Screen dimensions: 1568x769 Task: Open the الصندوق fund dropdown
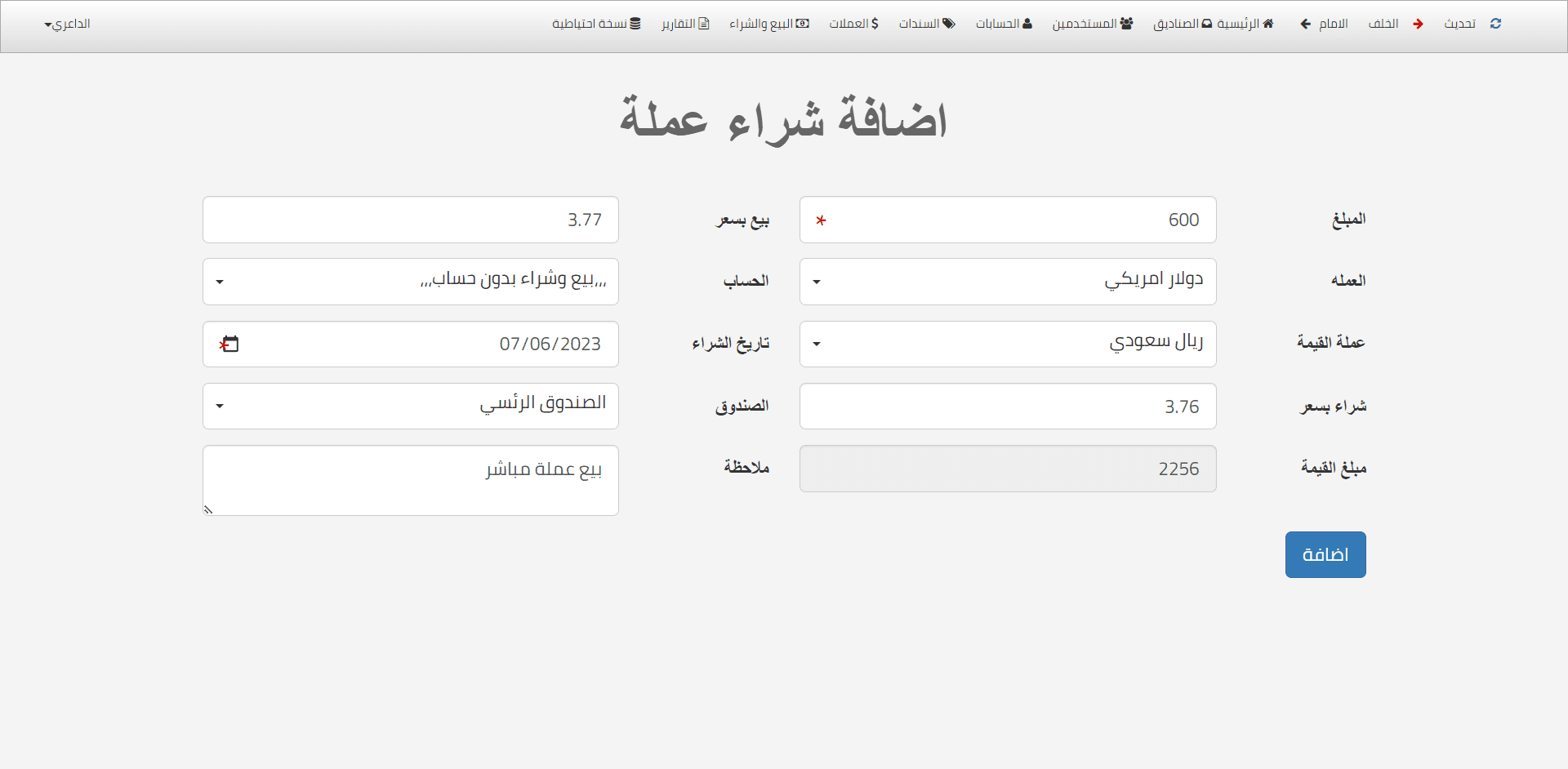410,406
